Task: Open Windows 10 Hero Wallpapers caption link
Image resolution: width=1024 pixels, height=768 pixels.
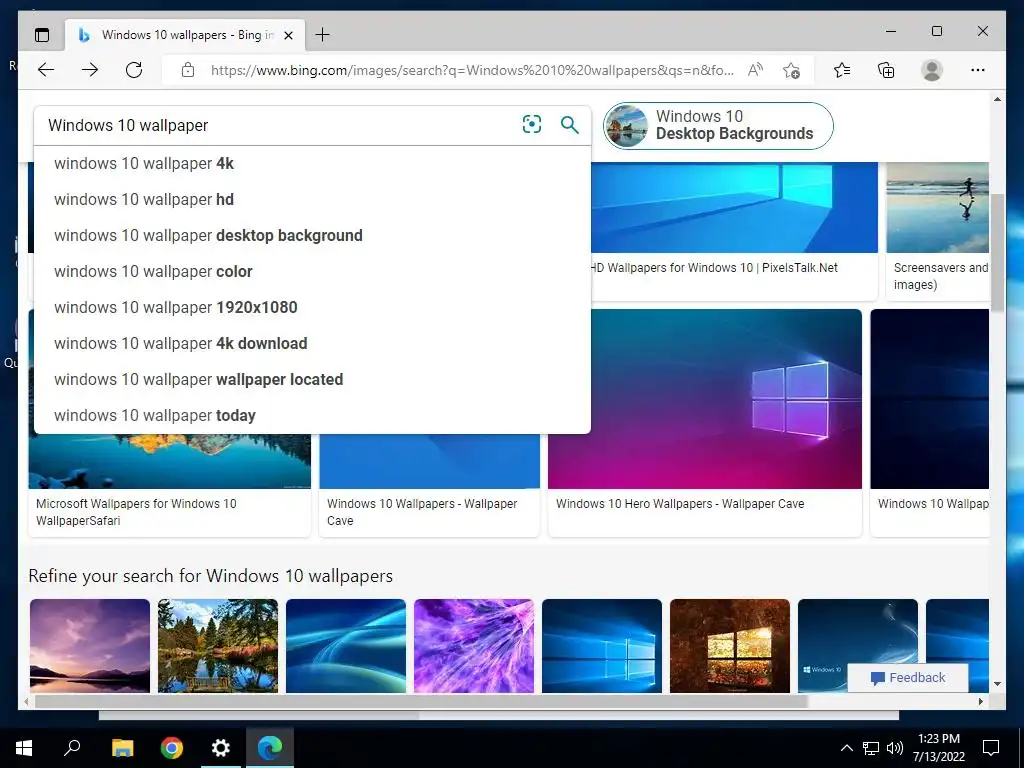Action: [x=680, y=504]
